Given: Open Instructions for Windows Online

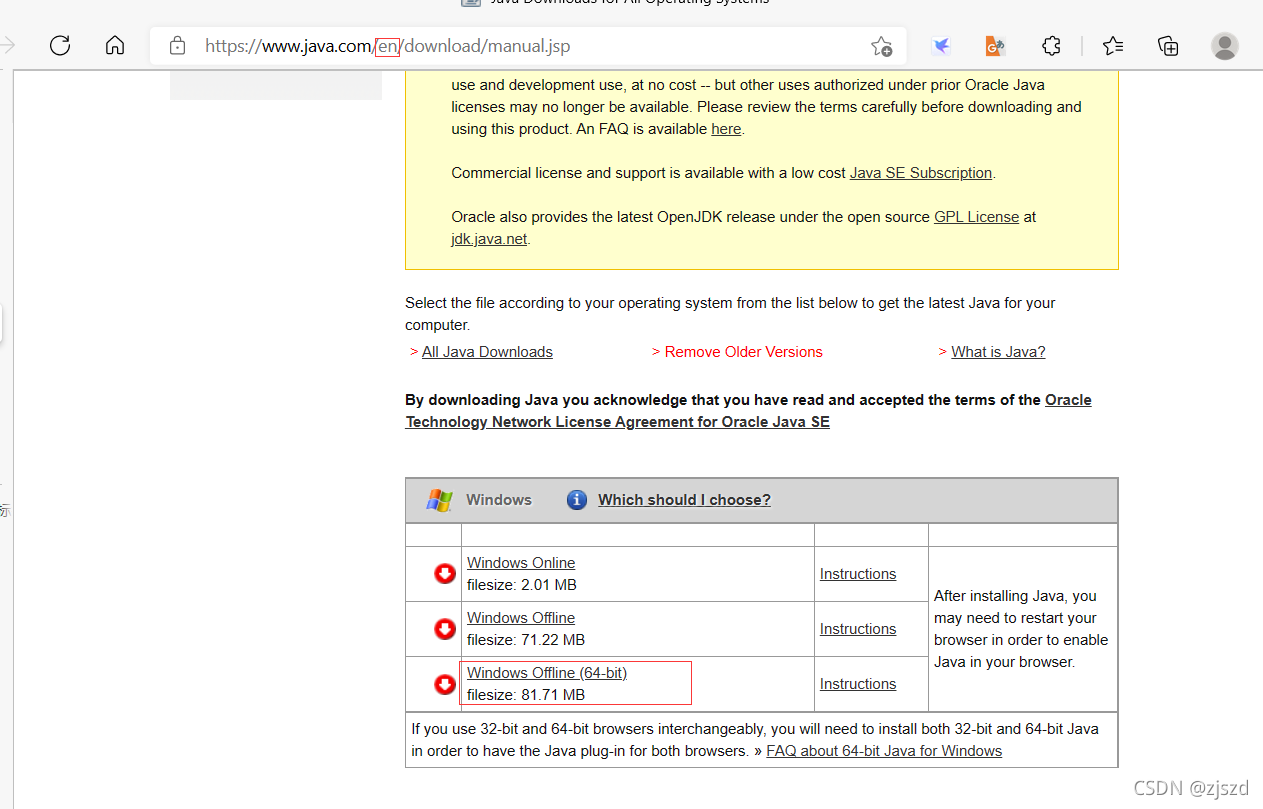Looking at the screenshot, I should [x=858, y=574].
